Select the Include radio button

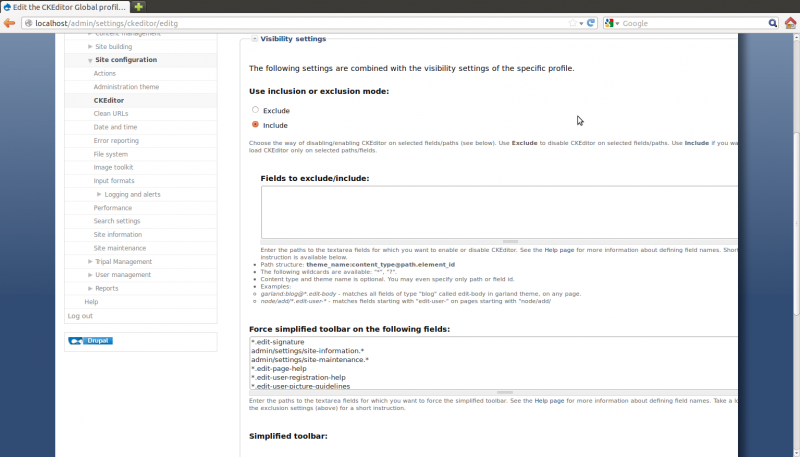(x=255, y=124)
